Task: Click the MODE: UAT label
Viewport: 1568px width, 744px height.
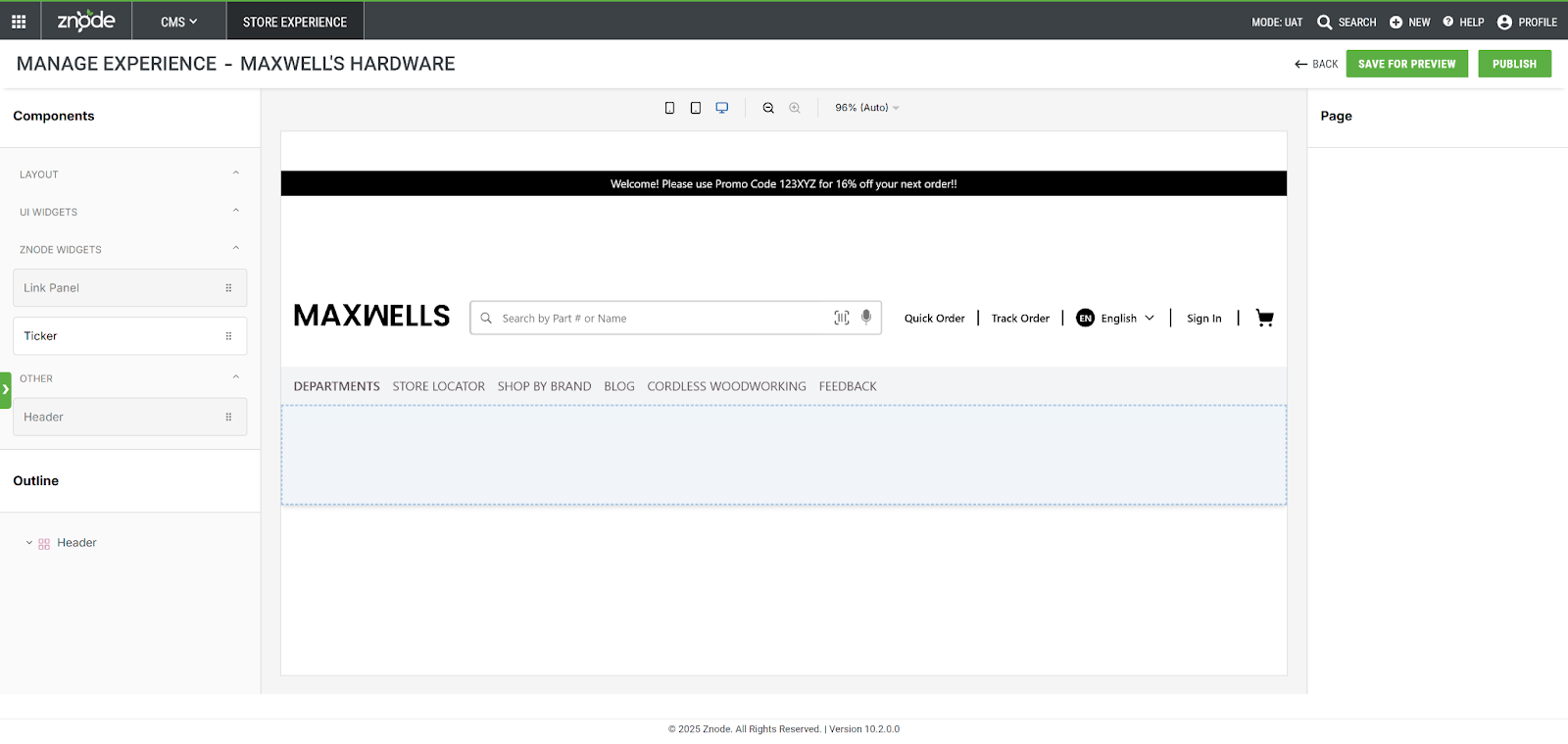Action: [x=1277, y=22]
